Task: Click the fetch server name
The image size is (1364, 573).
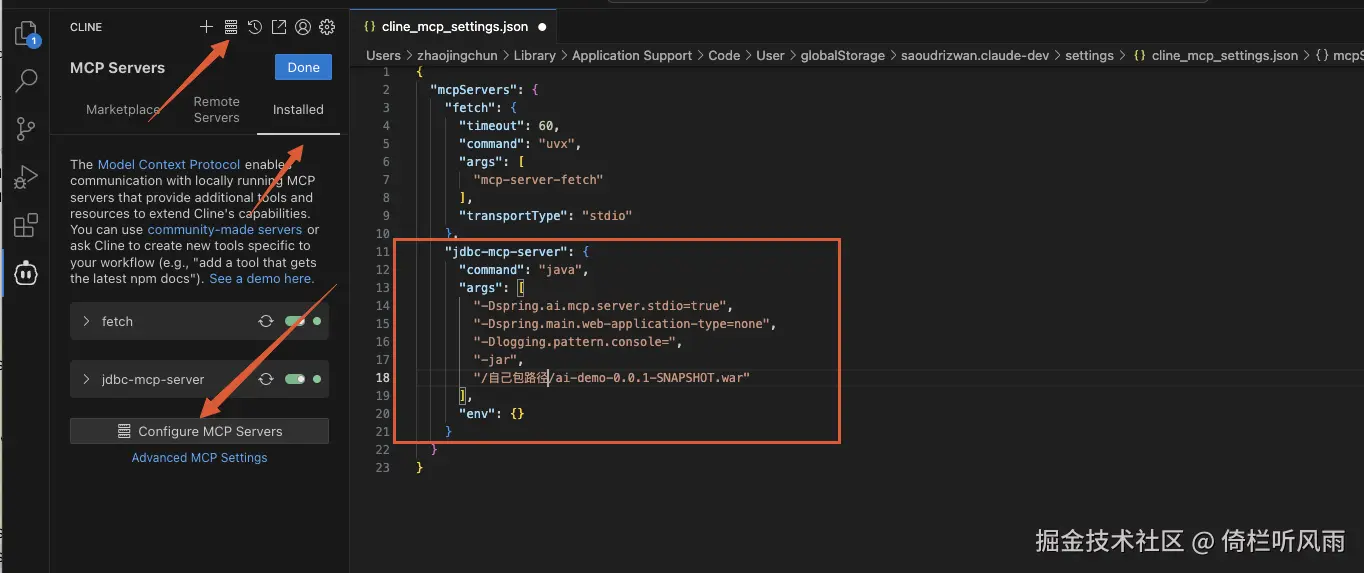Action: coord(117,321)
